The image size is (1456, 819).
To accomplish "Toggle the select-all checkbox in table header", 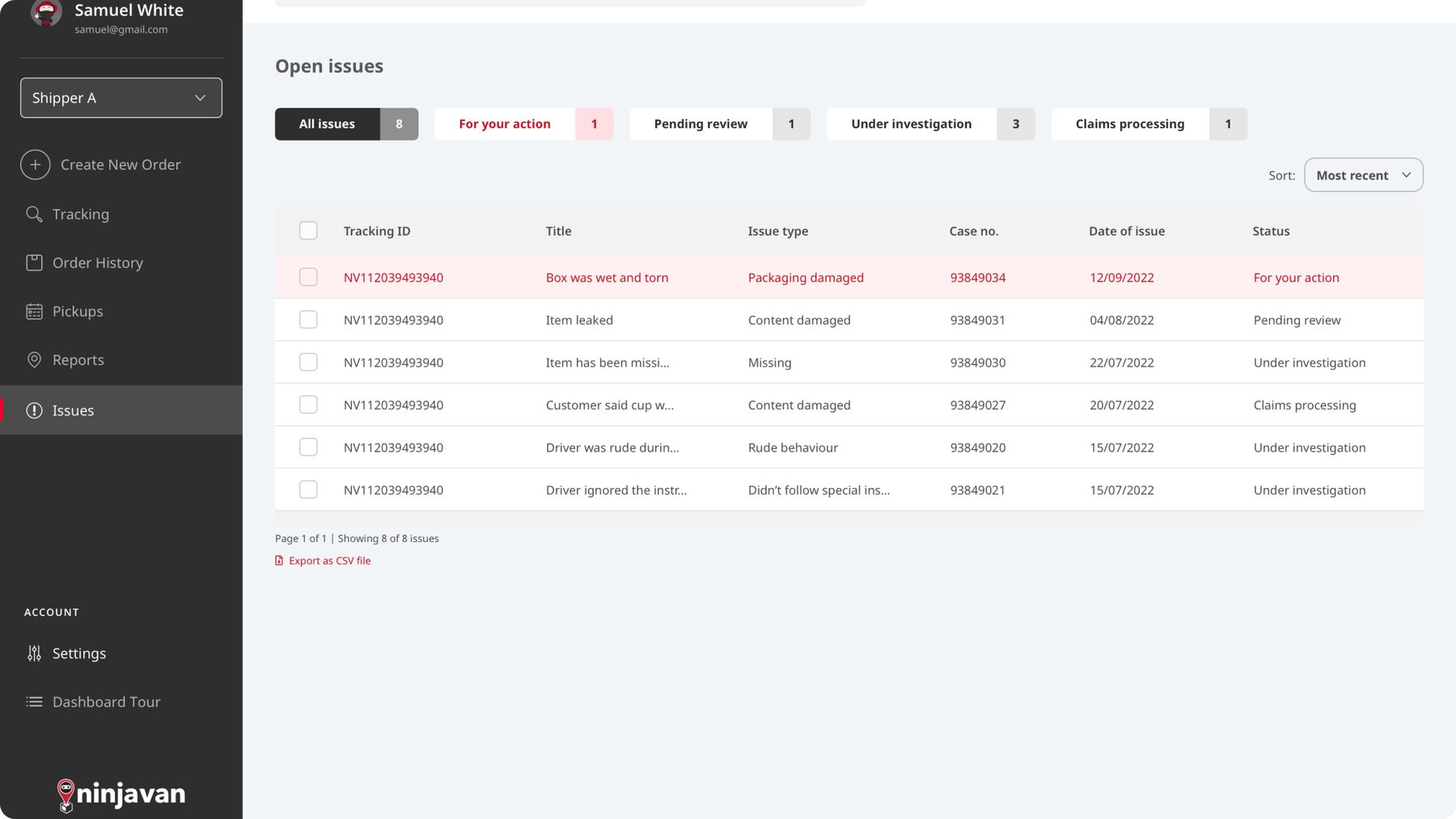I will coord(308,231).
